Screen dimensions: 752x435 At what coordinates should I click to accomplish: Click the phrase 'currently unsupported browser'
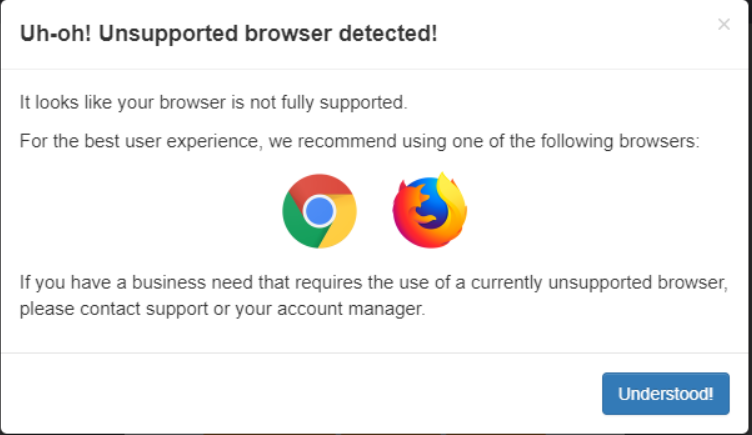click(x=599, y=282)
